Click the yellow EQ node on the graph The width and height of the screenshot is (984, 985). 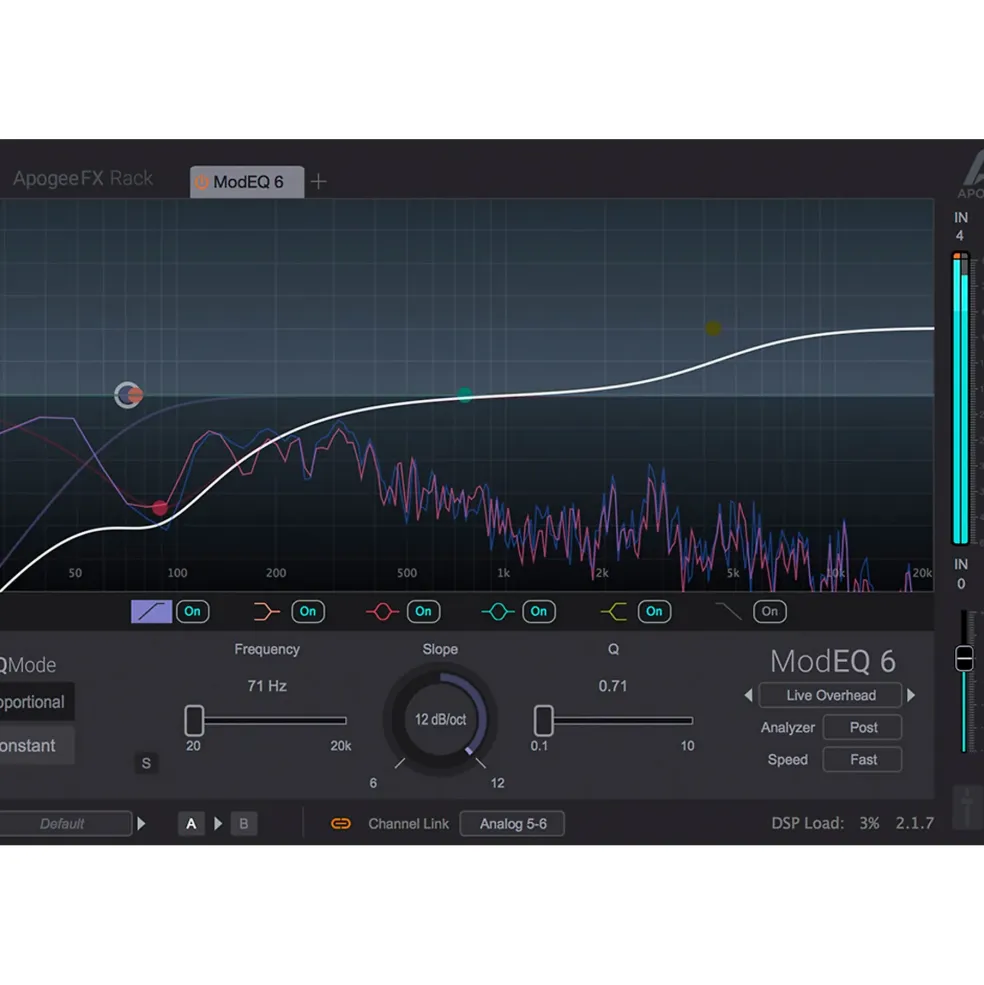coord(713,328)
